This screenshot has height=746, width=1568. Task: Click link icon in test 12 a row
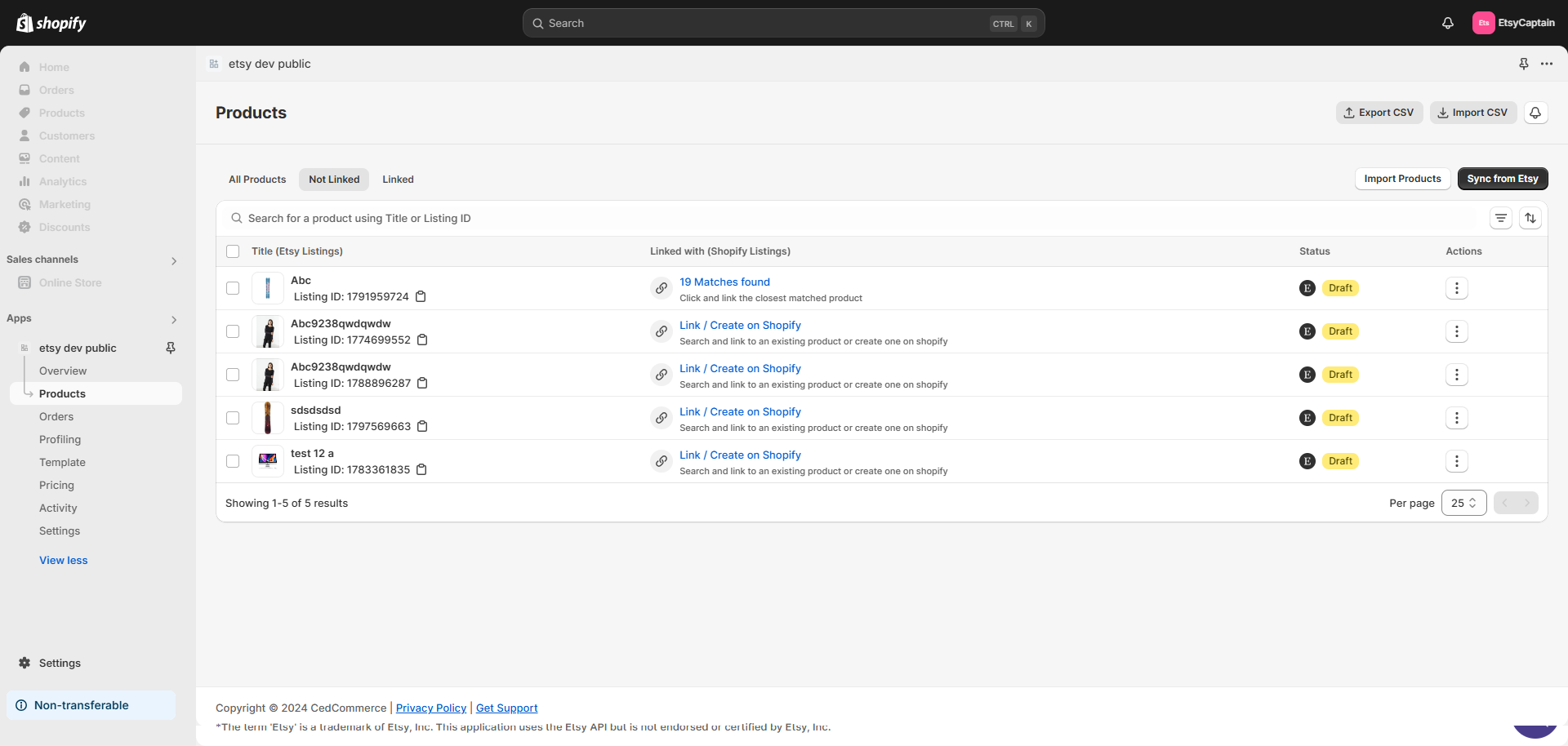point(661,461)
